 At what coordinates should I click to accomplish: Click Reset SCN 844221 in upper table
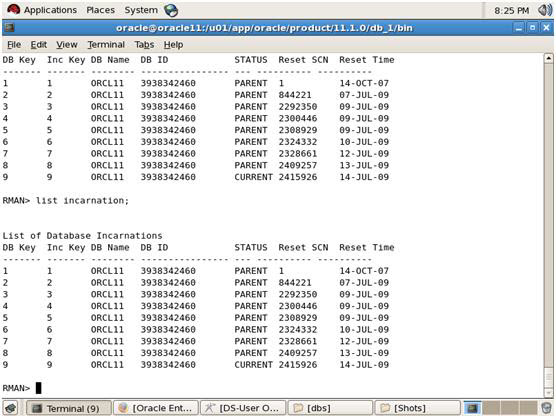click(295, 95)
